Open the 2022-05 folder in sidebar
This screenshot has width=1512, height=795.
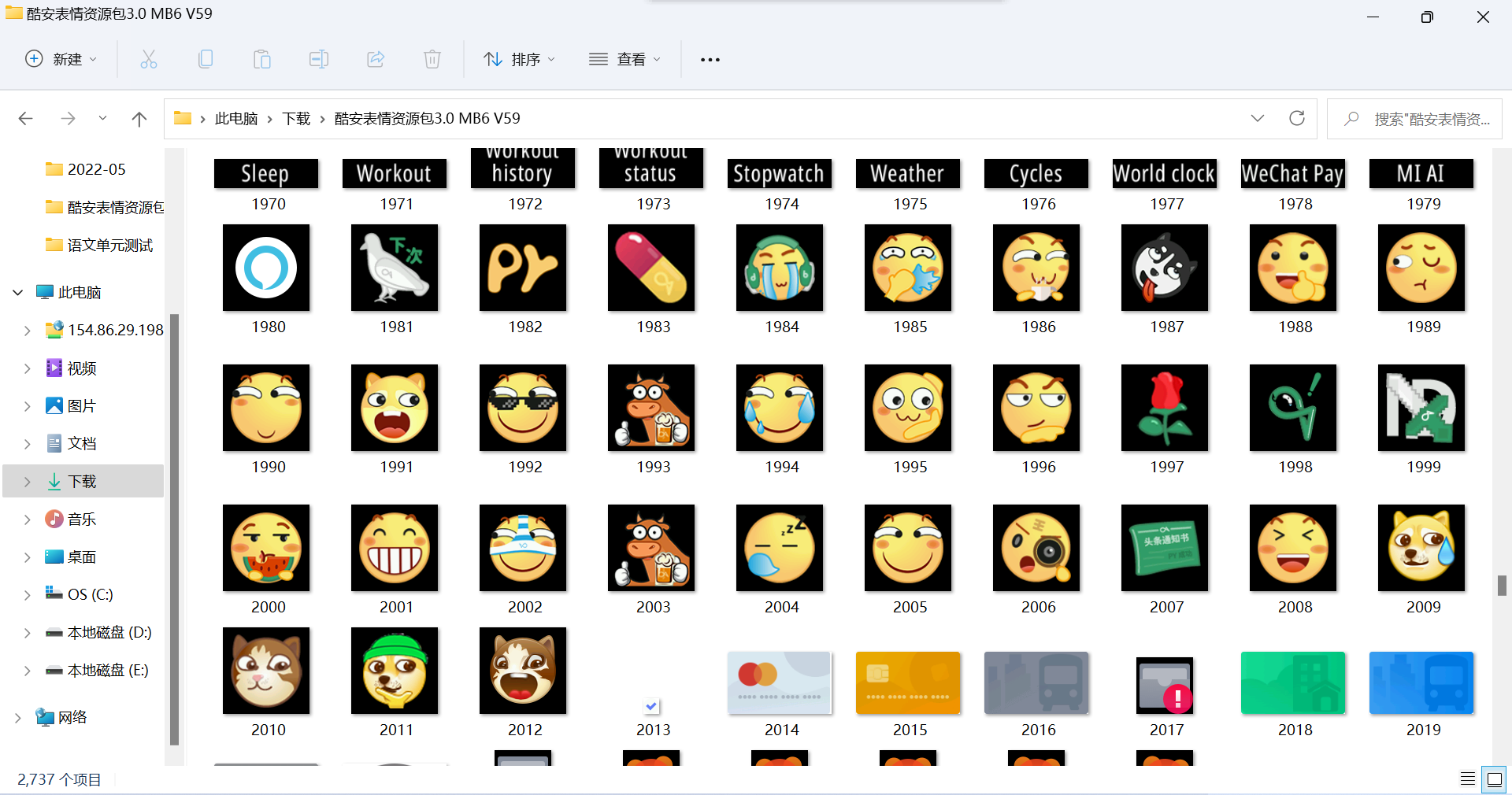[x=96, y=169]
